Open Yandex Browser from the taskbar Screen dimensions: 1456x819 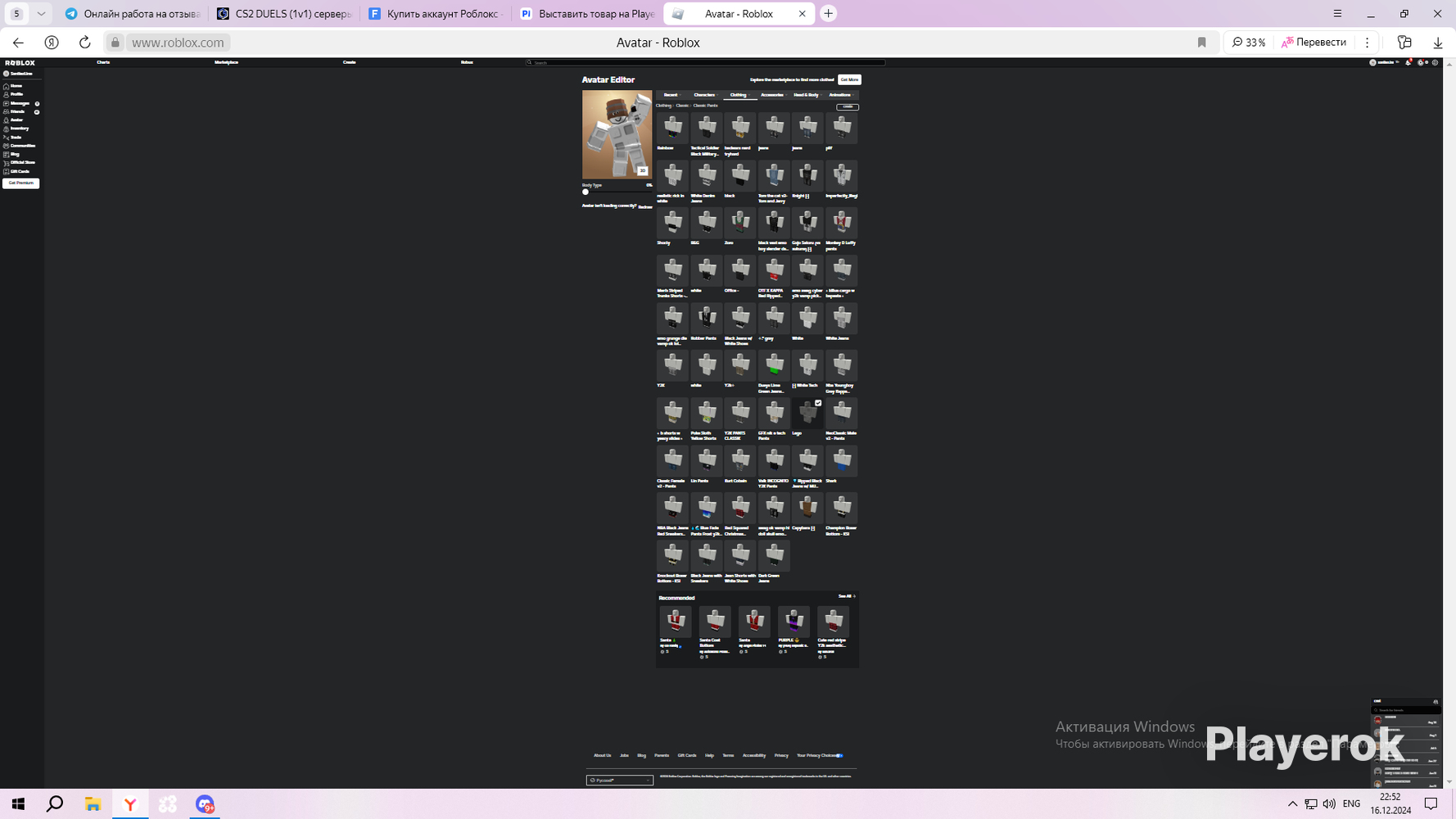point(130,804)
